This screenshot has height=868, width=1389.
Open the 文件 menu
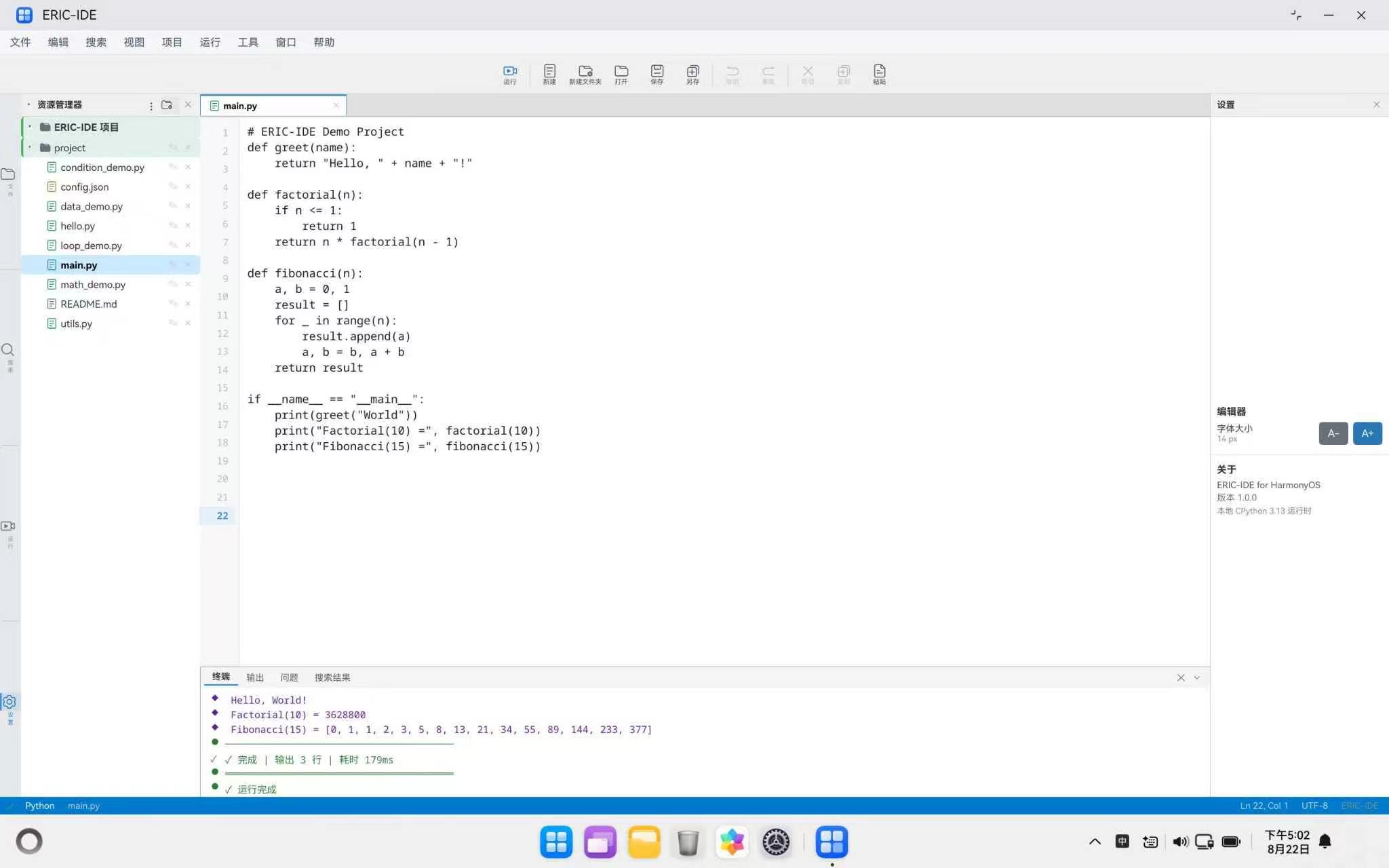pyautogui.click(x=20, y=42)
